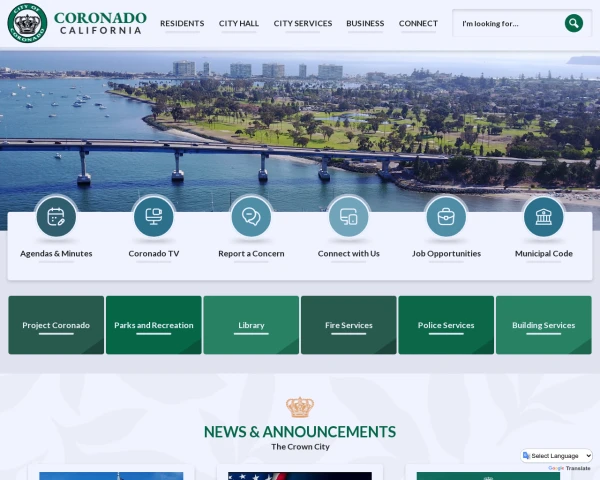Screen dimensions: 600x480
Task: Click the green search magnifier button
Action: click(x=574, y=23)
